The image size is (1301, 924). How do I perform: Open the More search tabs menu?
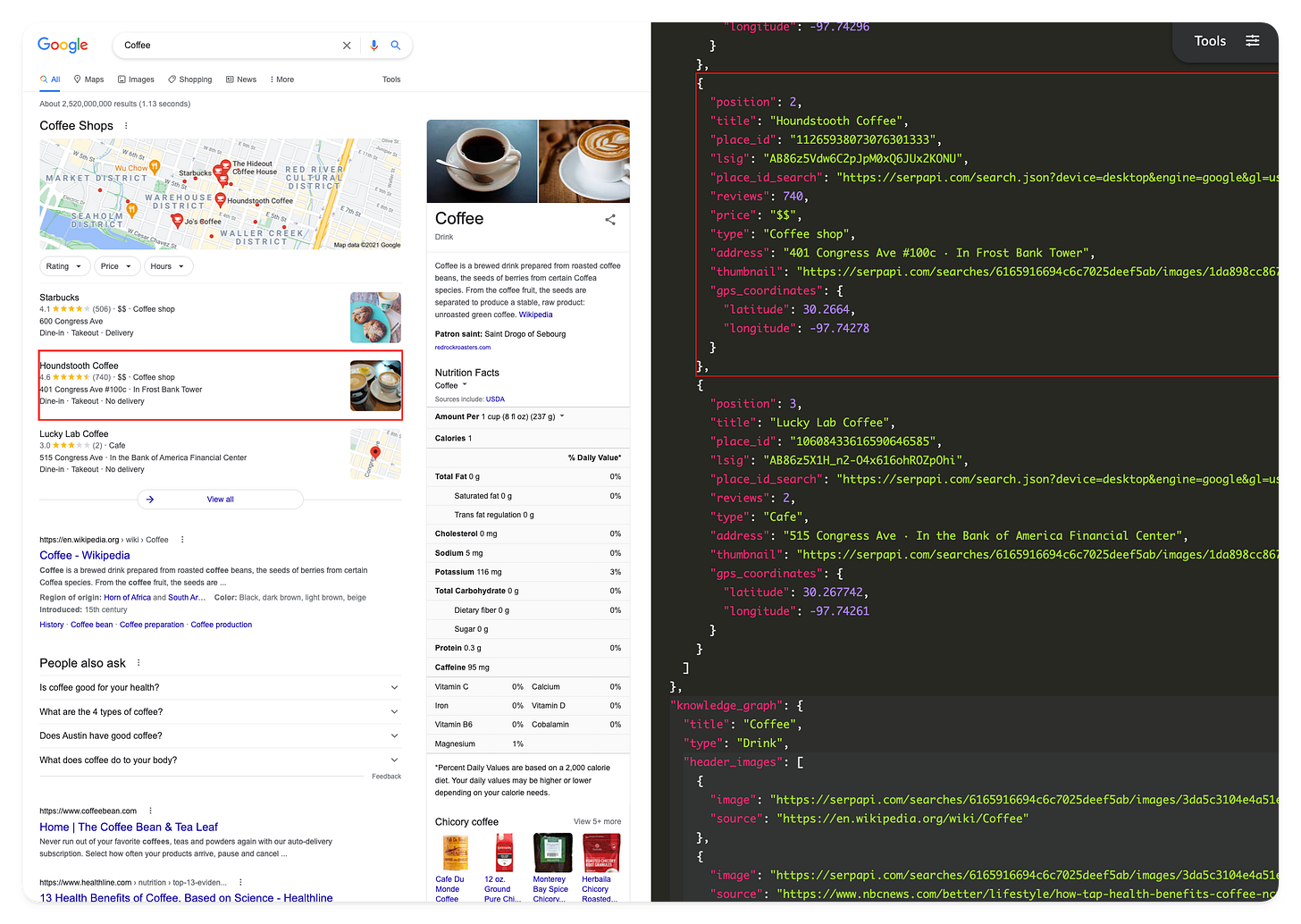pyautogui.click(x=282, y=80)
